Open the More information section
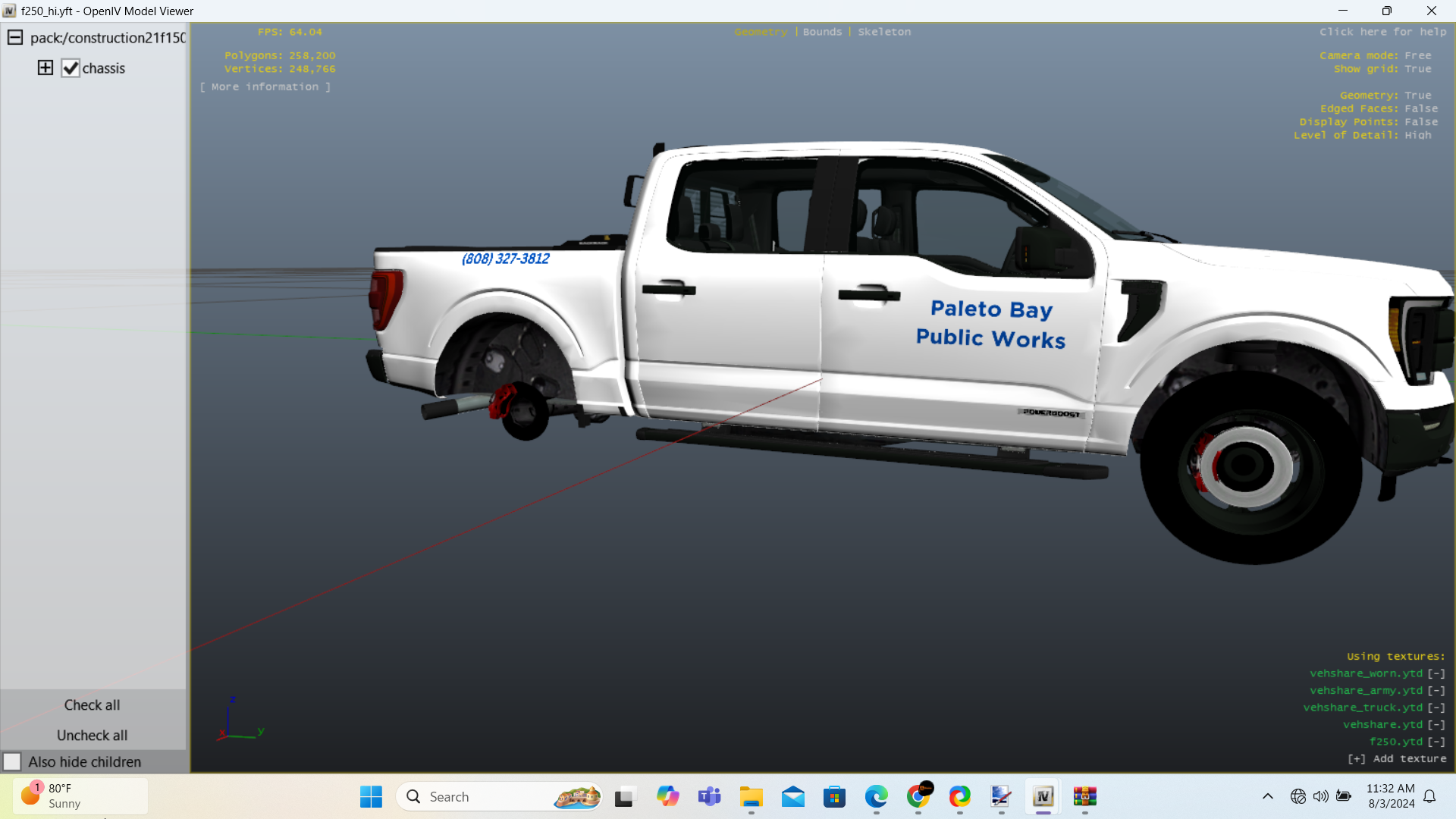Viewport: 1456px width, 819px height. (265, 87)
